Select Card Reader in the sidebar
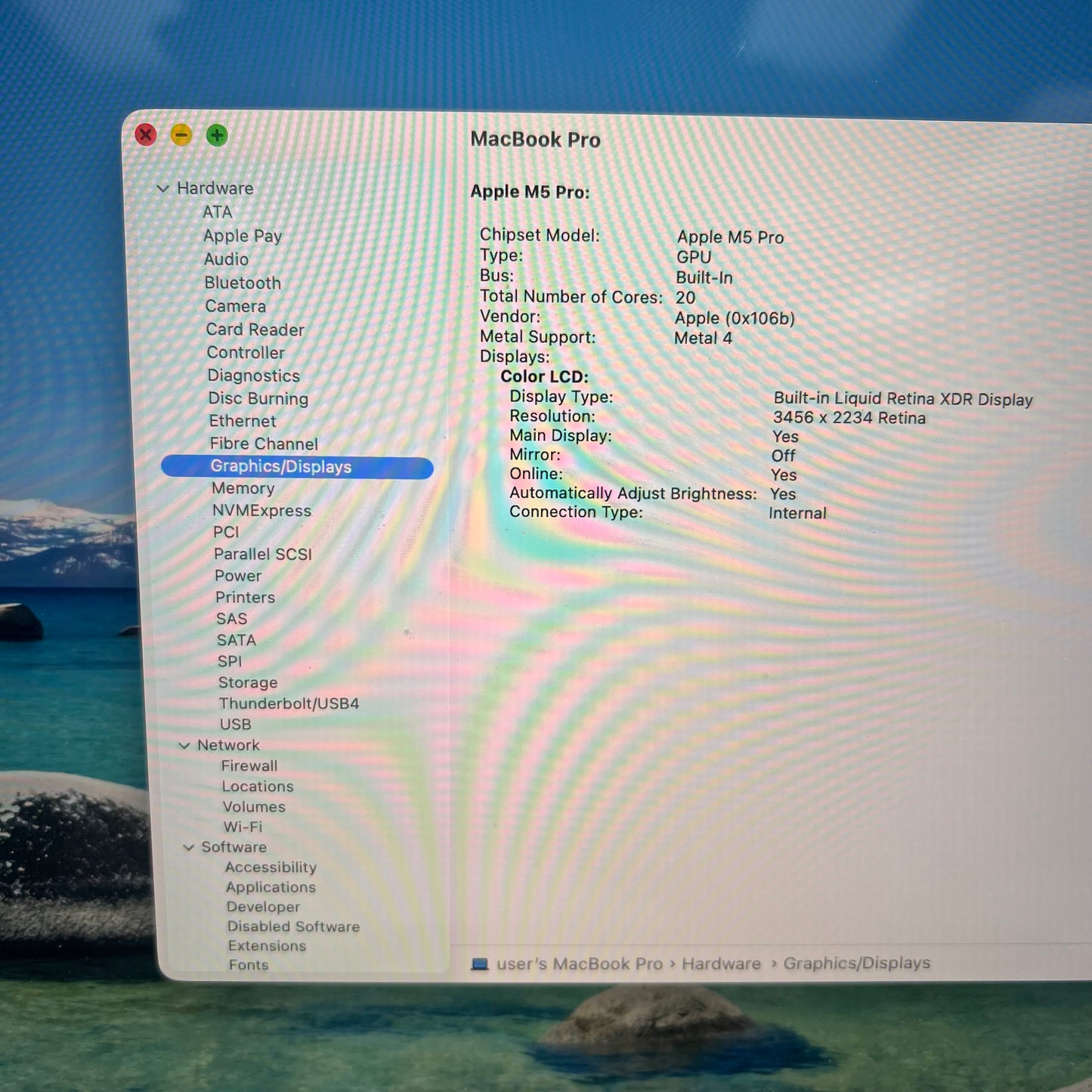This screenshot has height=1092, width=1092. point(255,329)
